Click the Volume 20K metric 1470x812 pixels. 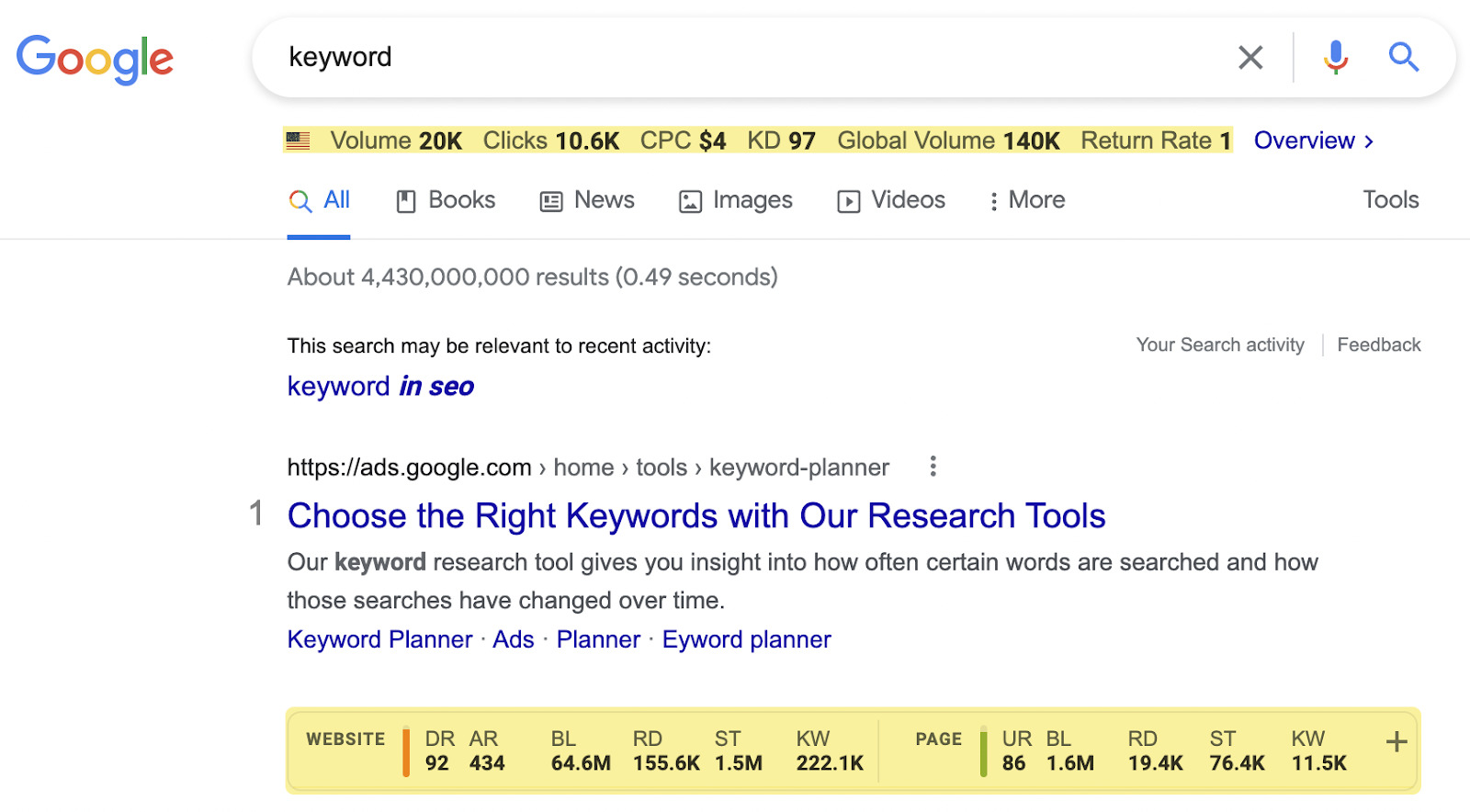396,141
